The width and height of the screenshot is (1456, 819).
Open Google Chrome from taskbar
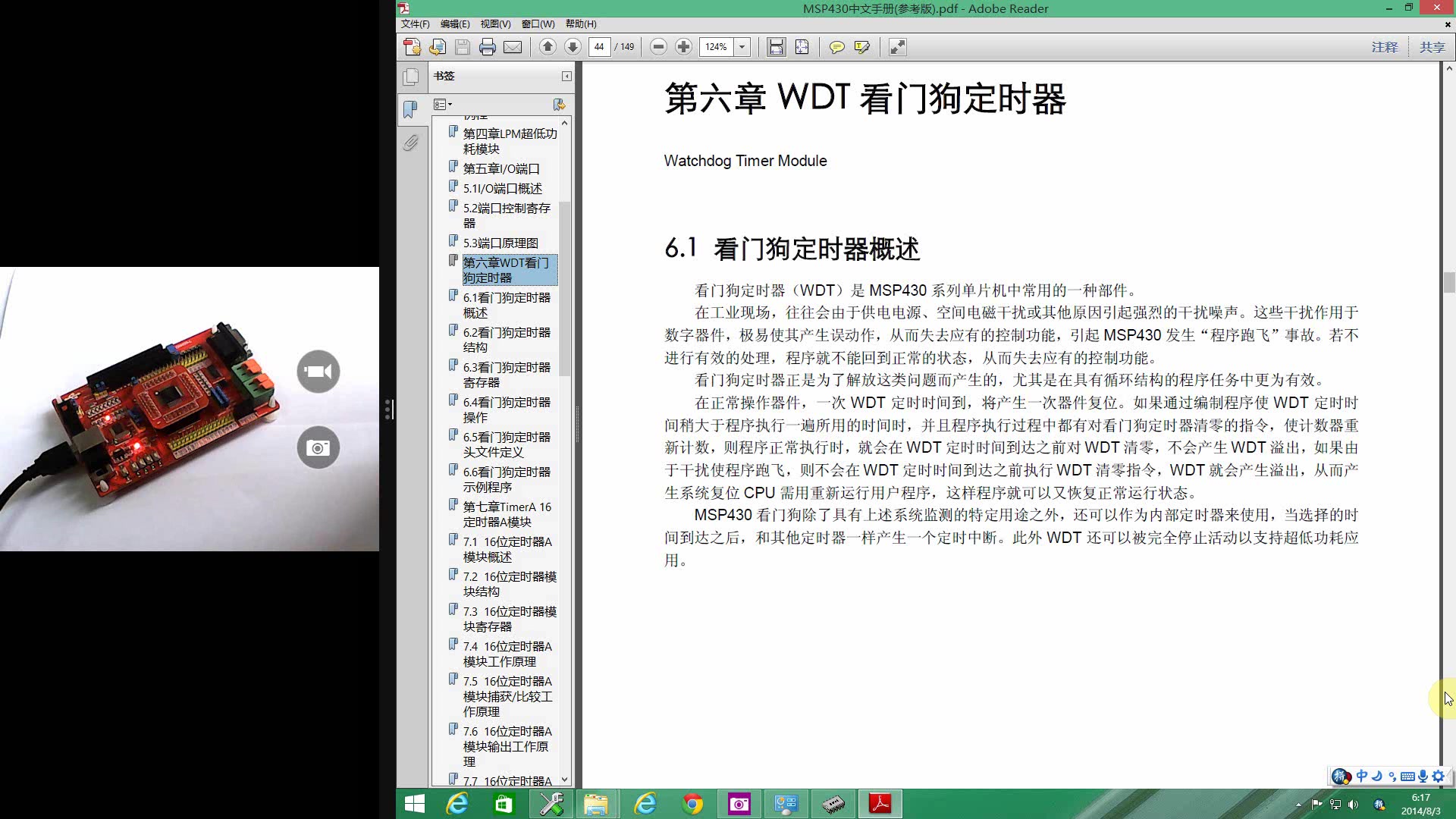(x=692, y=804)
